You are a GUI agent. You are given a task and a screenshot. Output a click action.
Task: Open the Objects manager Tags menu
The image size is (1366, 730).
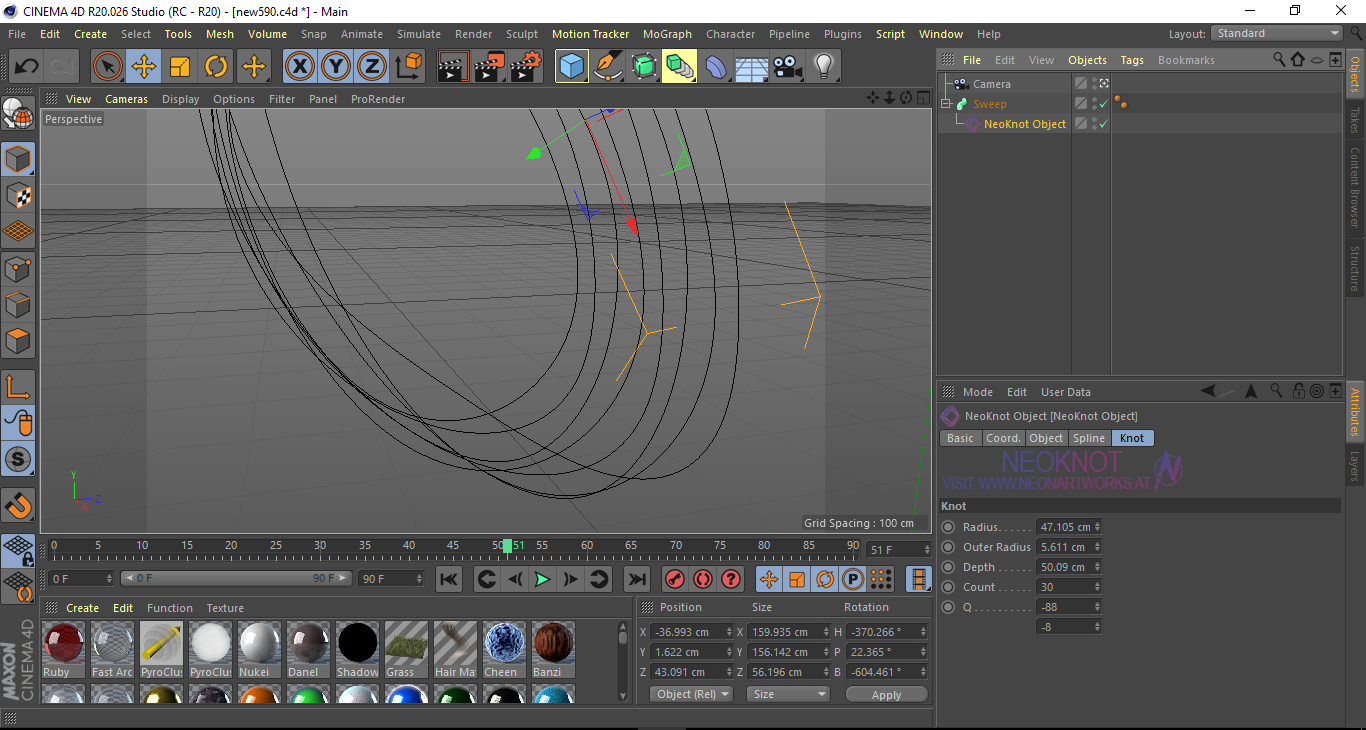(1132, 60)
